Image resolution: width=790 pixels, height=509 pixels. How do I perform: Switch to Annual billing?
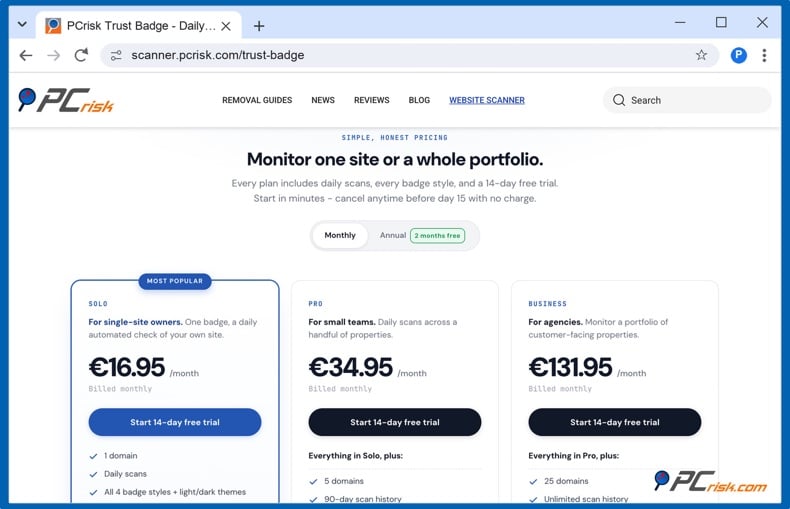coord(392,235)
